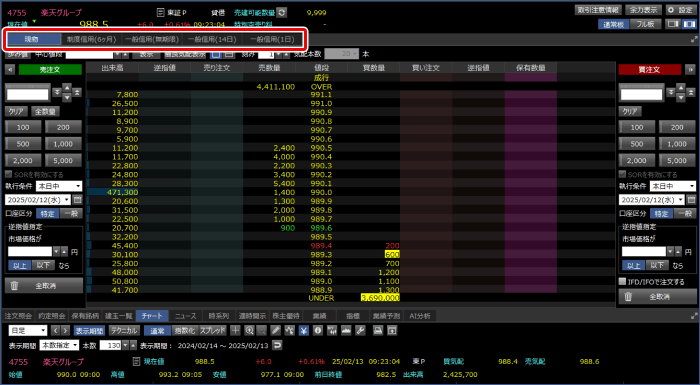Select 以上 condition on sell side
This screenshot has width=700, height=385.
click(x=19, y=265)
